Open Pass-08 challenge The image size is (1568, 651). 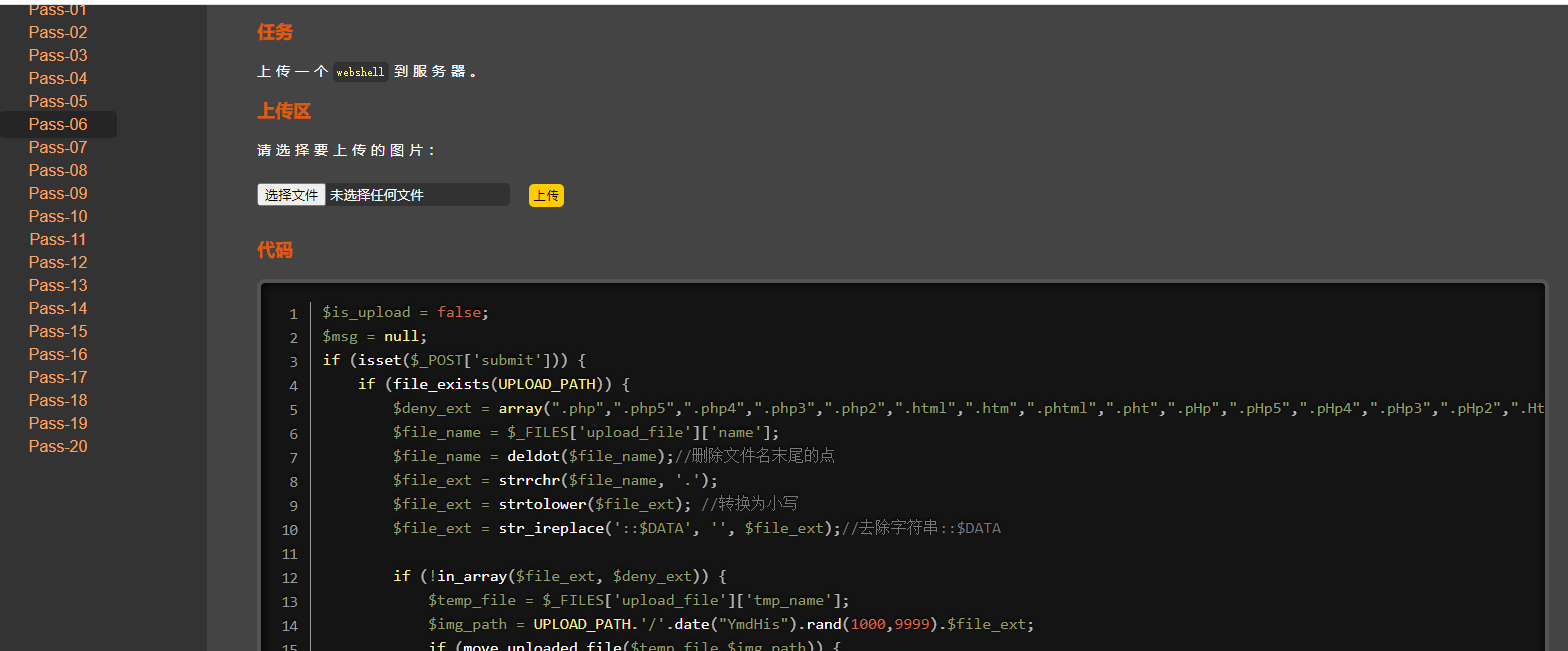58,170
